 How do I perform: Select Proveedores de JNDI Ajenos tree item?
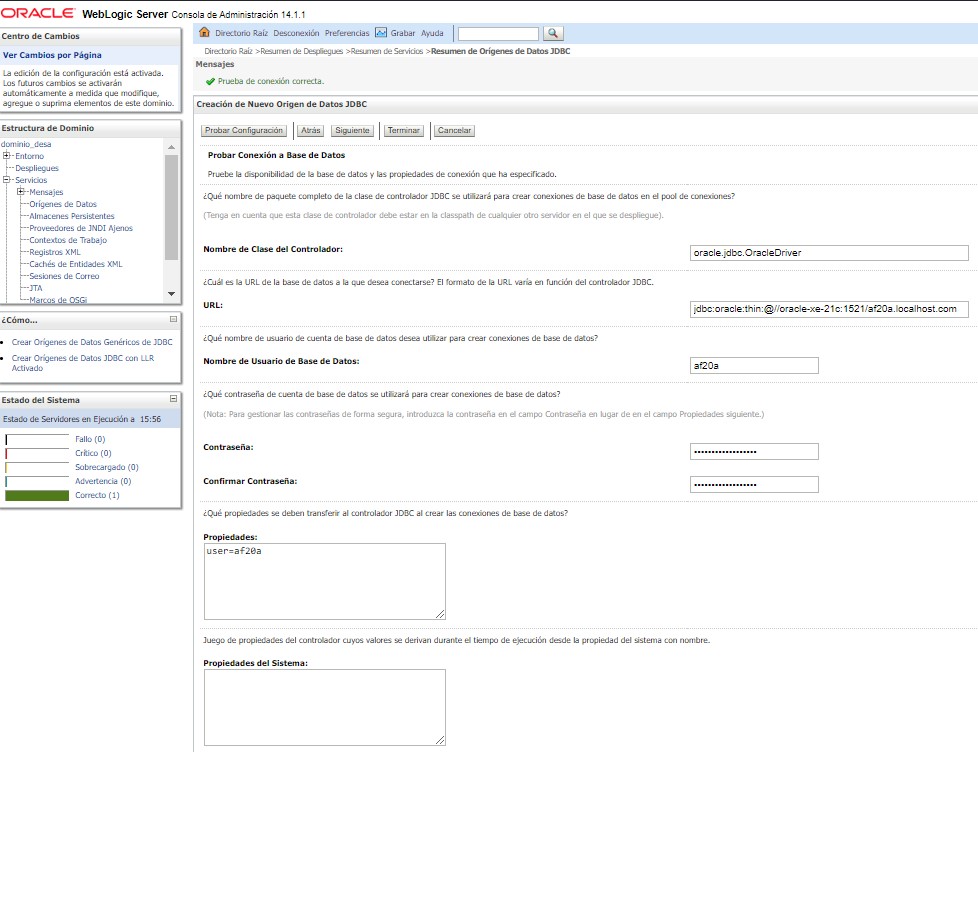tap(81, 228)
